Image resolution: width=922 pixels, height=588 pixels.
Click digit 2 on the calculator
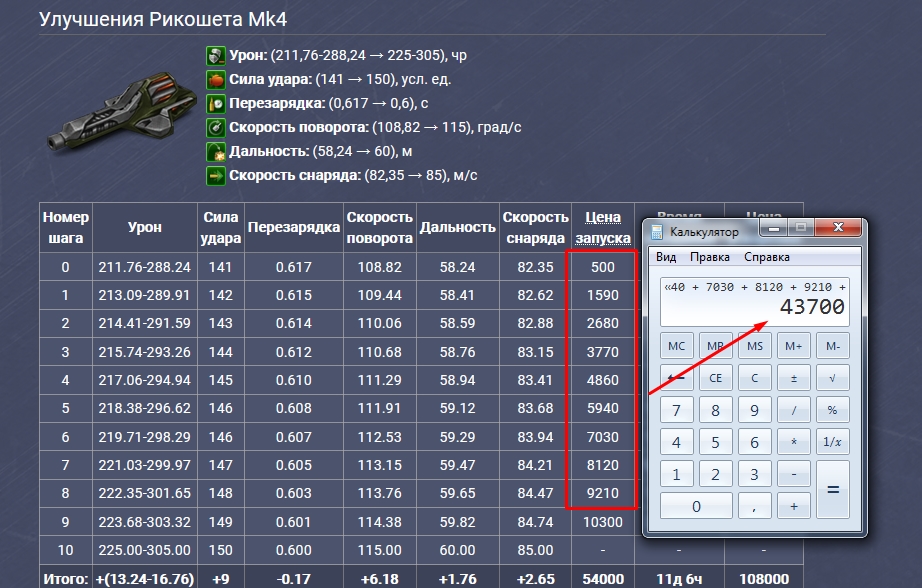tap(716, 474)
